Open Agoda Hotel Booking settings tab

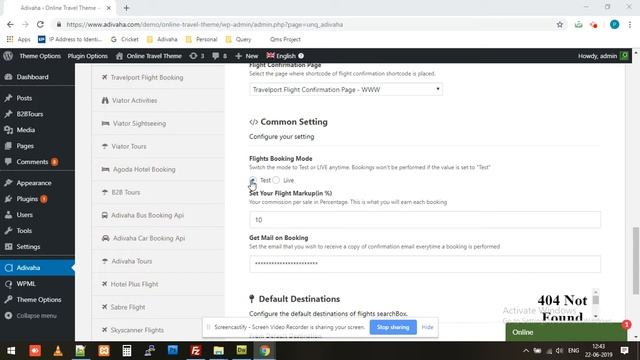click(x=158, y=169)
